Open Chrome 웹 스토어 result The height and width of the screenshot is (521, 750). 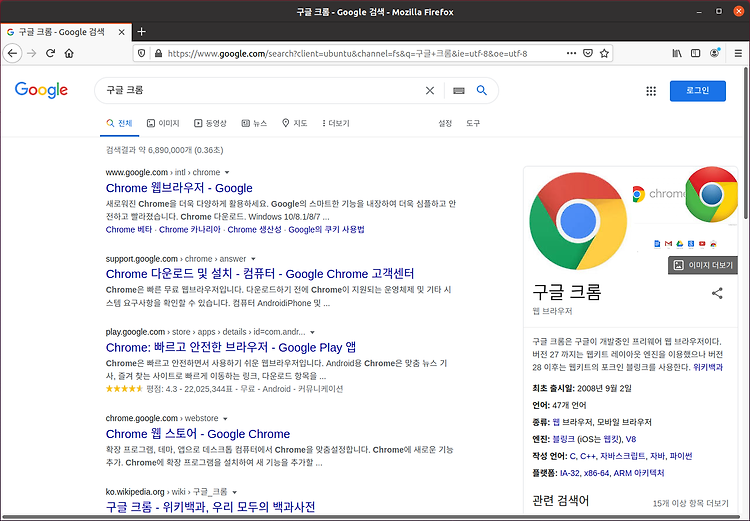(198, 434)
